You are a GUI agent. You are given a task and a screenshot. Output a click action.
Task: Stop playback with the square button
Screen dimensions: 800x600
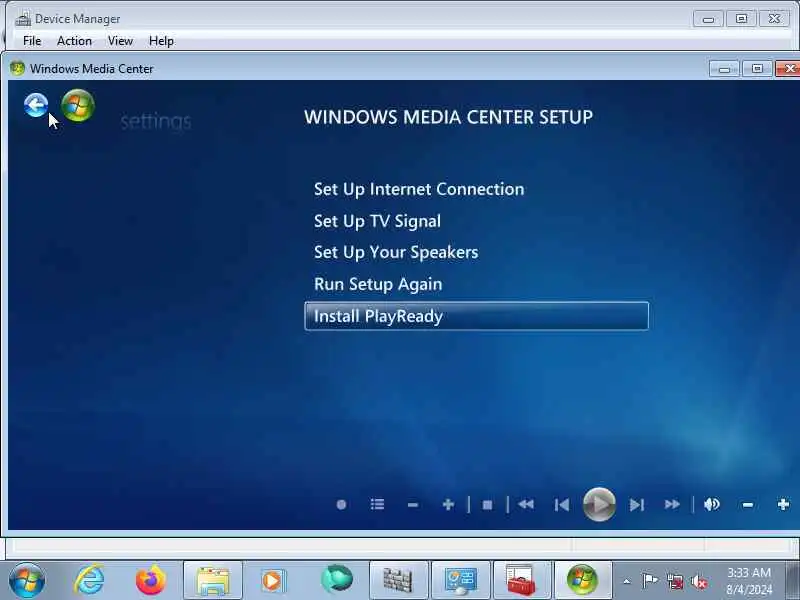pyautogui.click(x=487, y=505)
